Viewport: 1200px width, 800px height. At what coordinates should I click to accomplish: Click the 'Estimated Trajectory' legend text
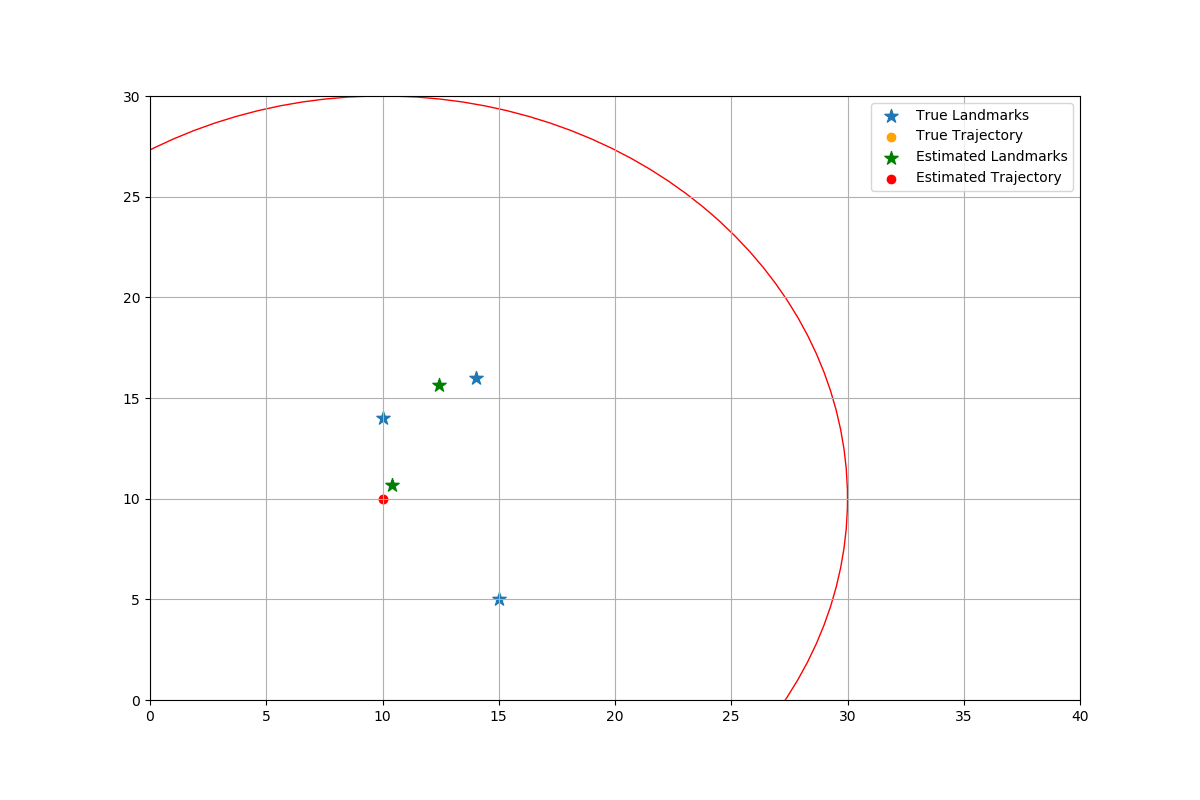[988, 178]
